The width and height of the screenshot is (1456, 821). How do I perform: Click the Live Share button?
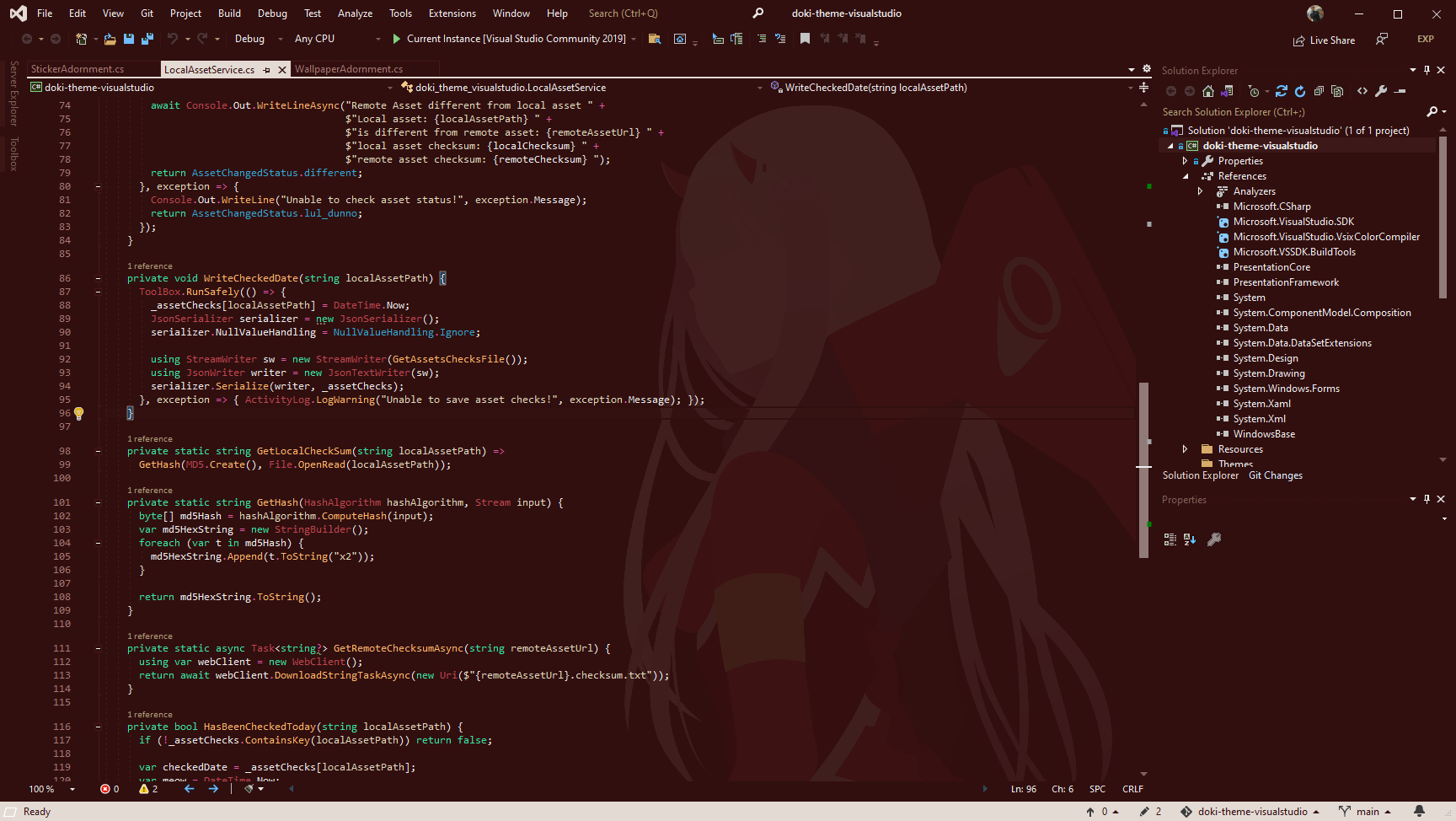click(1325, 40)
